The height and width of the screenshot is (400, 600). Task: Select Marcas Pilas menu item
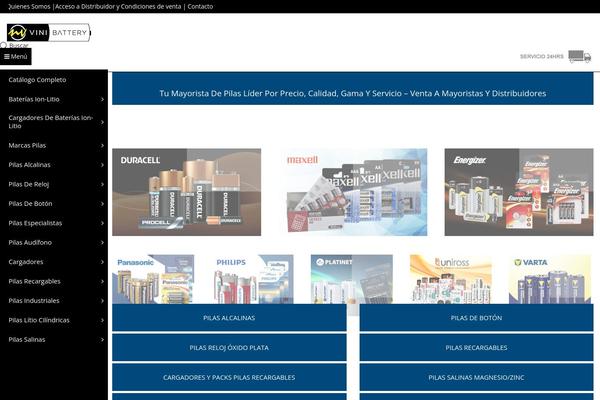(27, 145)
